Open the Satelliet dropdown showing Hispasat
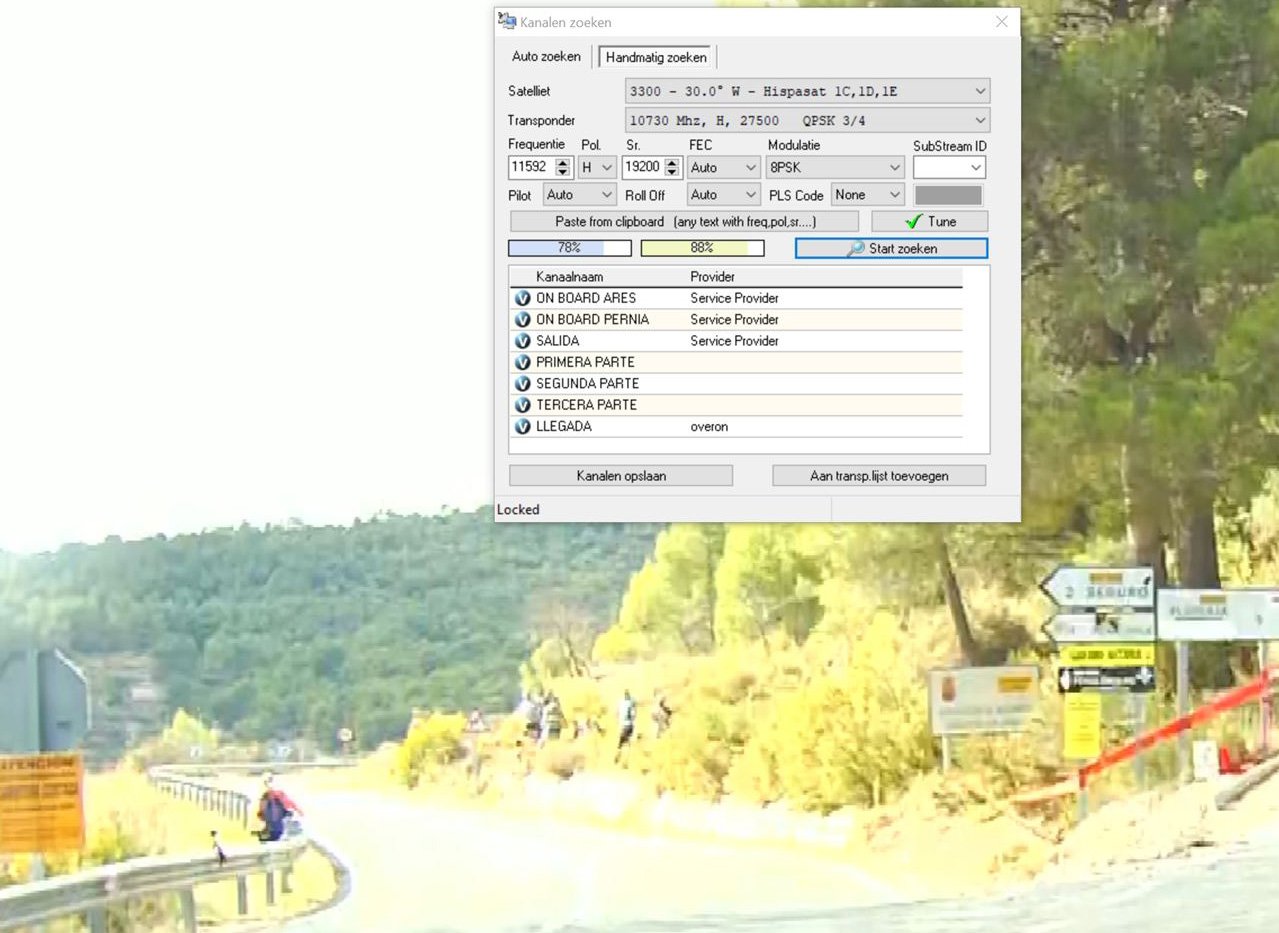Image resolution: width=1279 pixels, height=933 pixels. (807, 91)
